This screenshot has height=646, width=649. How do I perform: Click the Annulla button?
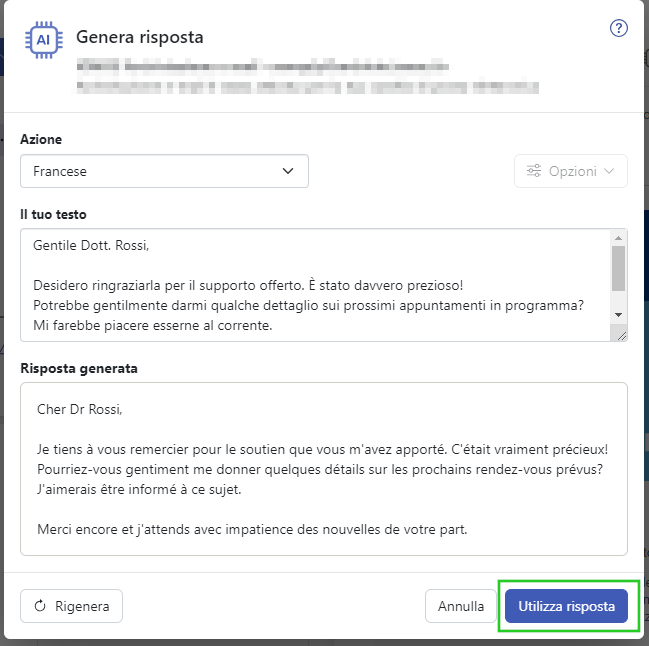pos(461,606)
